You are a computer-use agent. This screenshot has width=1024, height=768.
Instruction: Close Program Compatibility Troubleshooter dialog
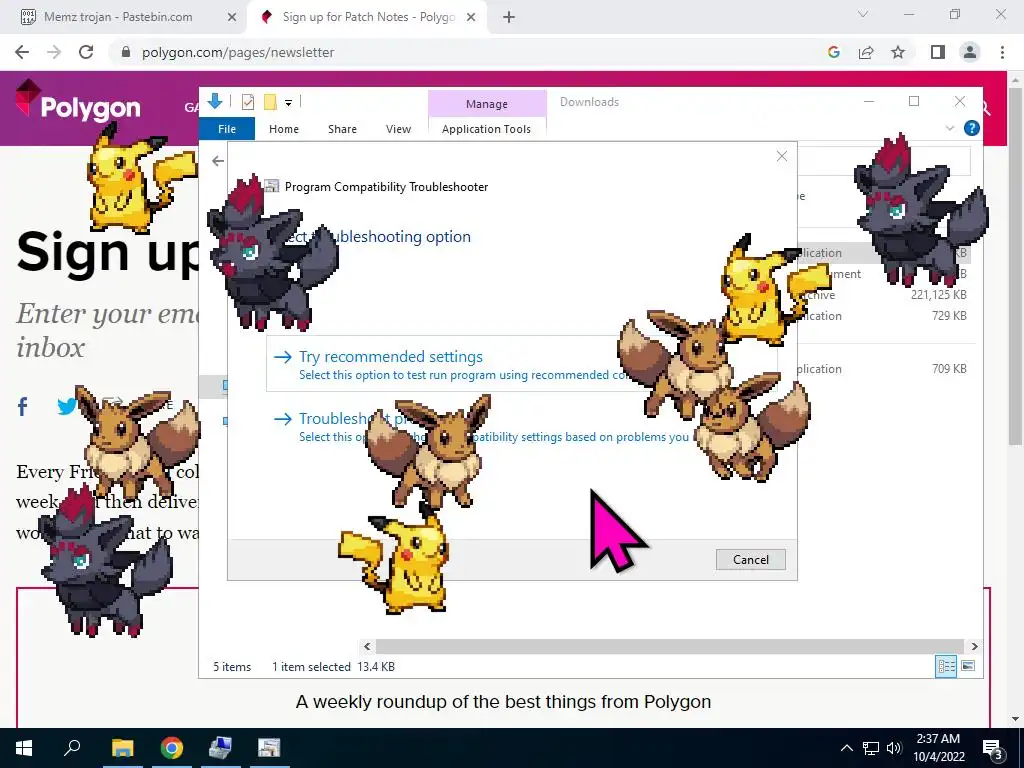click(x=782, y=156)
